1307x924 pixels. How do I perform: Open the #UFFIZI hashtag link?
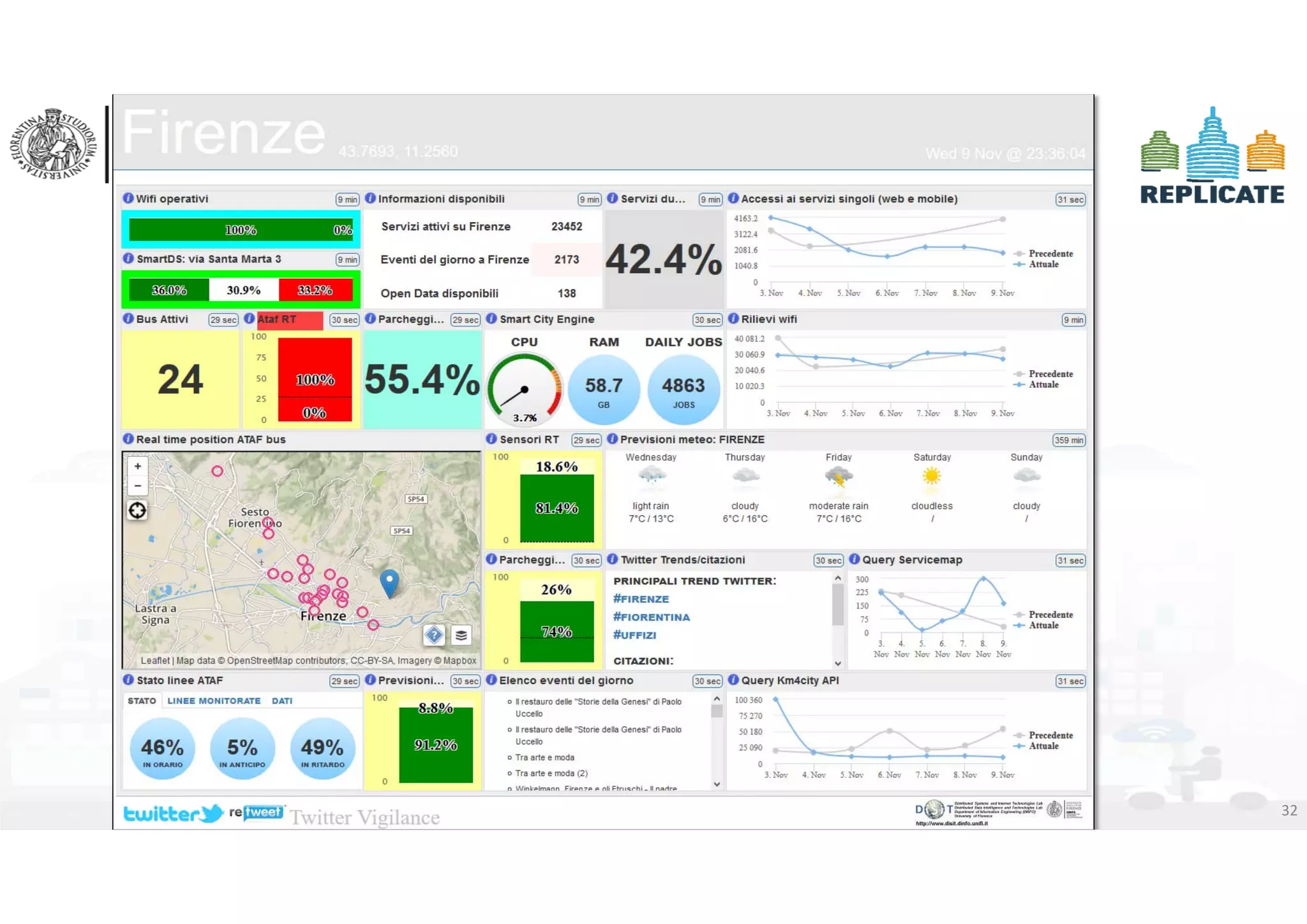tap(634, 635)
